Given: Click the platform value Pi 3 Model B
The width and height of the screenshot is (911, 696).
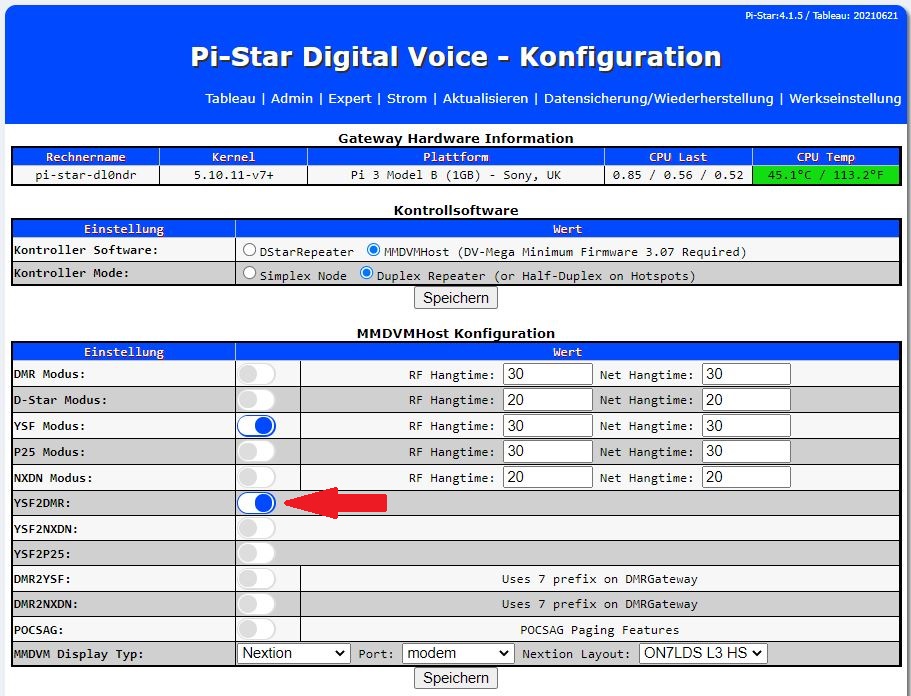Looking at the screenshot, I should click(456, 175).
